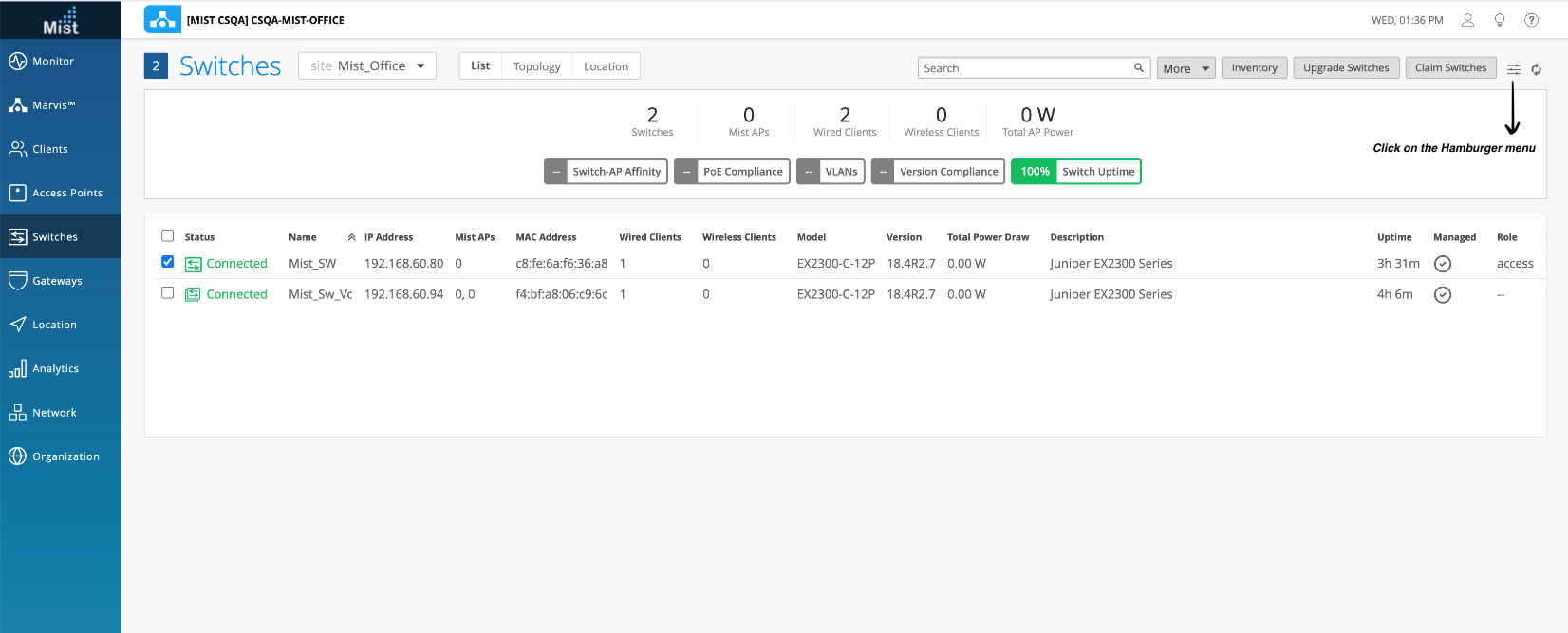This screenshot has width=1568, height=633.
Task: Click the managed checkmark icon for Mist_SW
Action: click(1443, 264)
